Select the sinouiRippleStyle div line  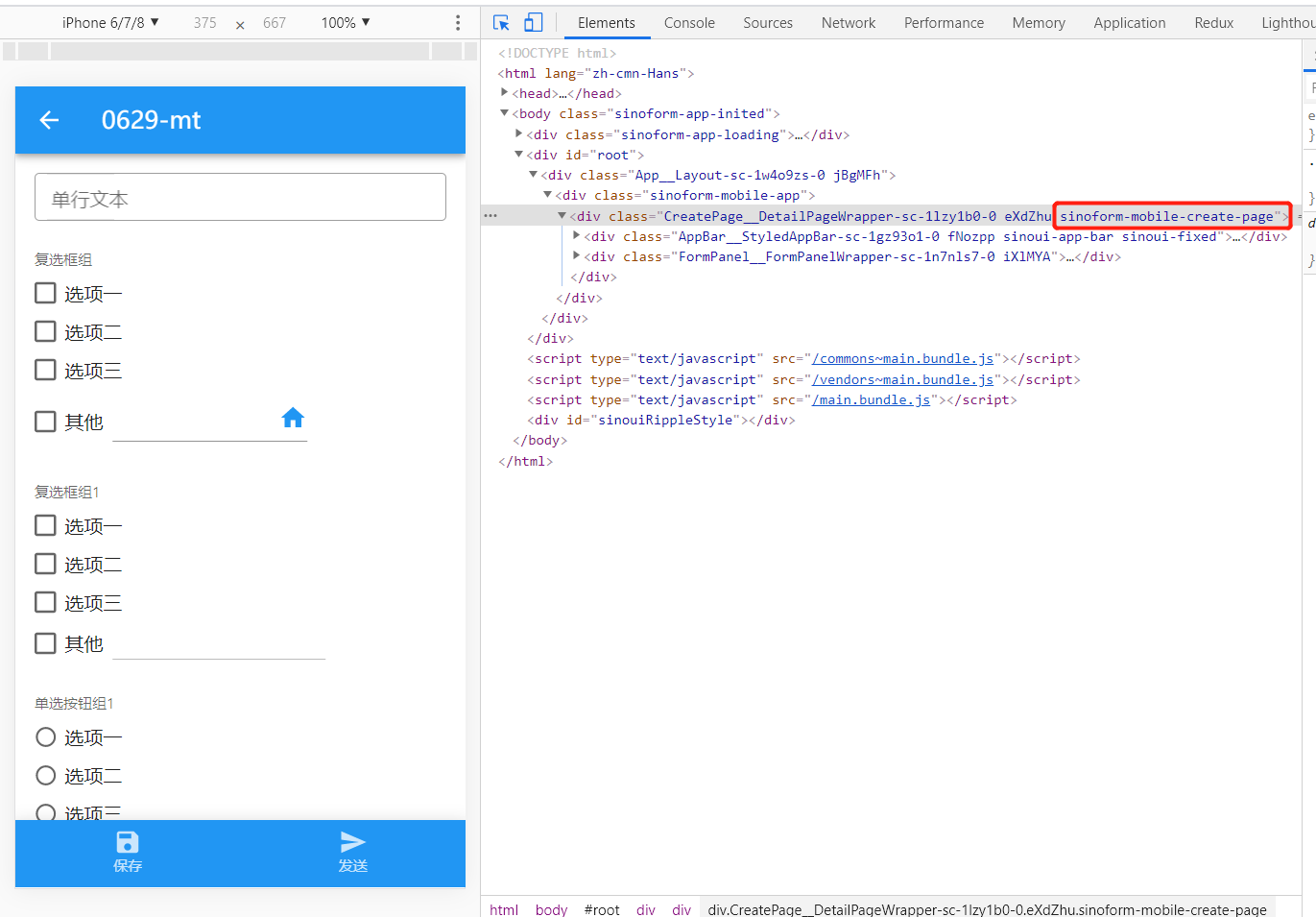pos(660,421)
